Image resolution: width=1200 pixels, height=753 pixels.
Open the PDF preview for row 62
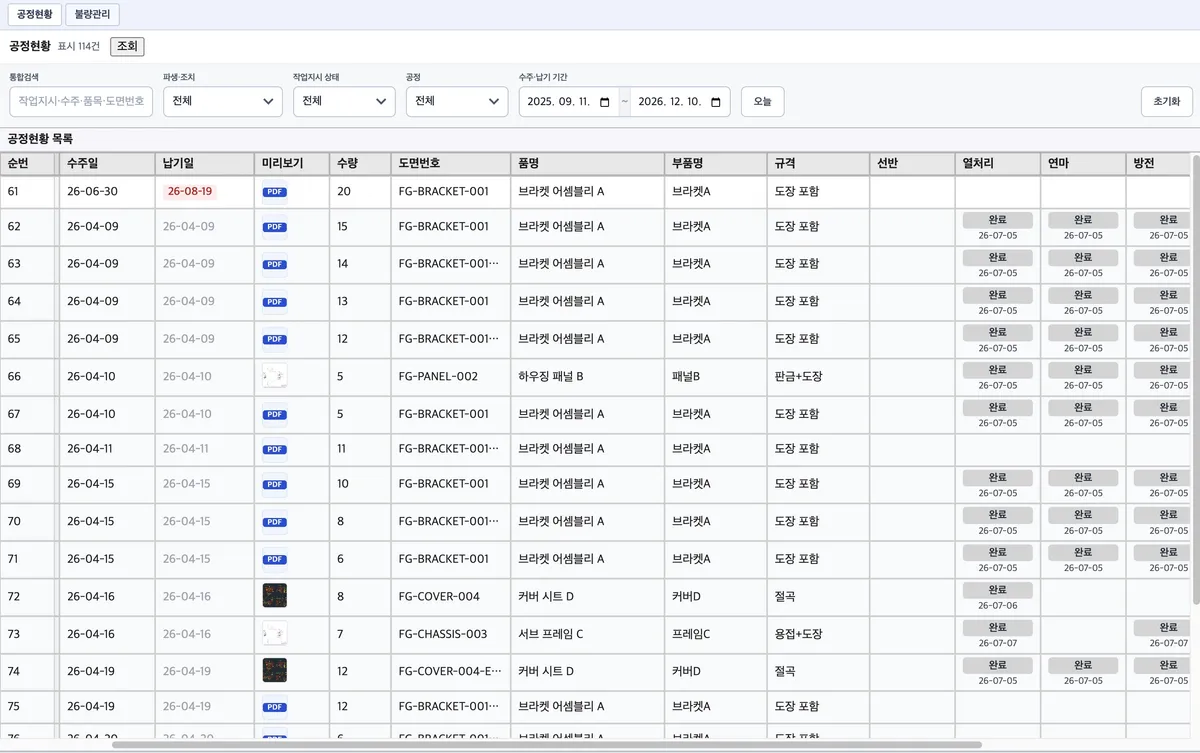[x=274, y=227]
